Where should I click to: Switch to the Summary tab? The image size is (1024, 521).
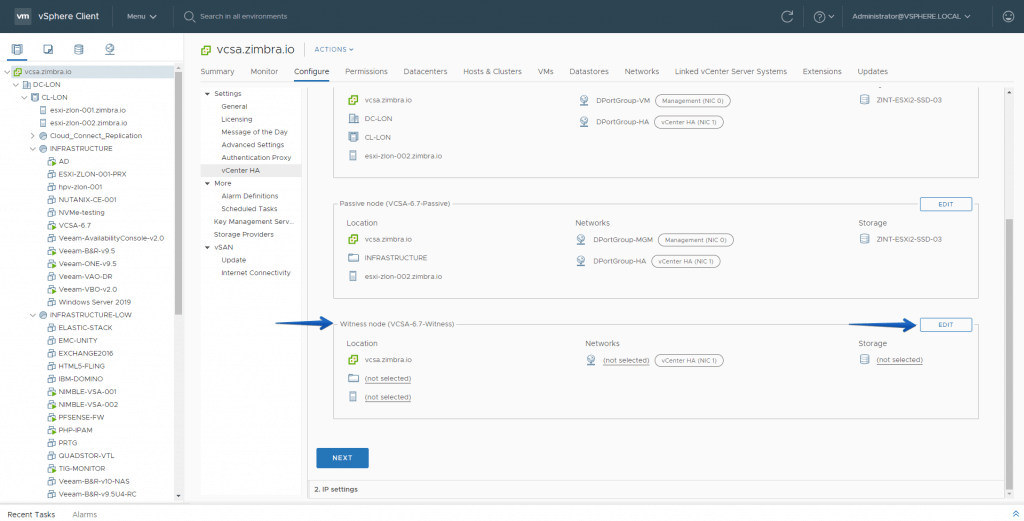217,71
